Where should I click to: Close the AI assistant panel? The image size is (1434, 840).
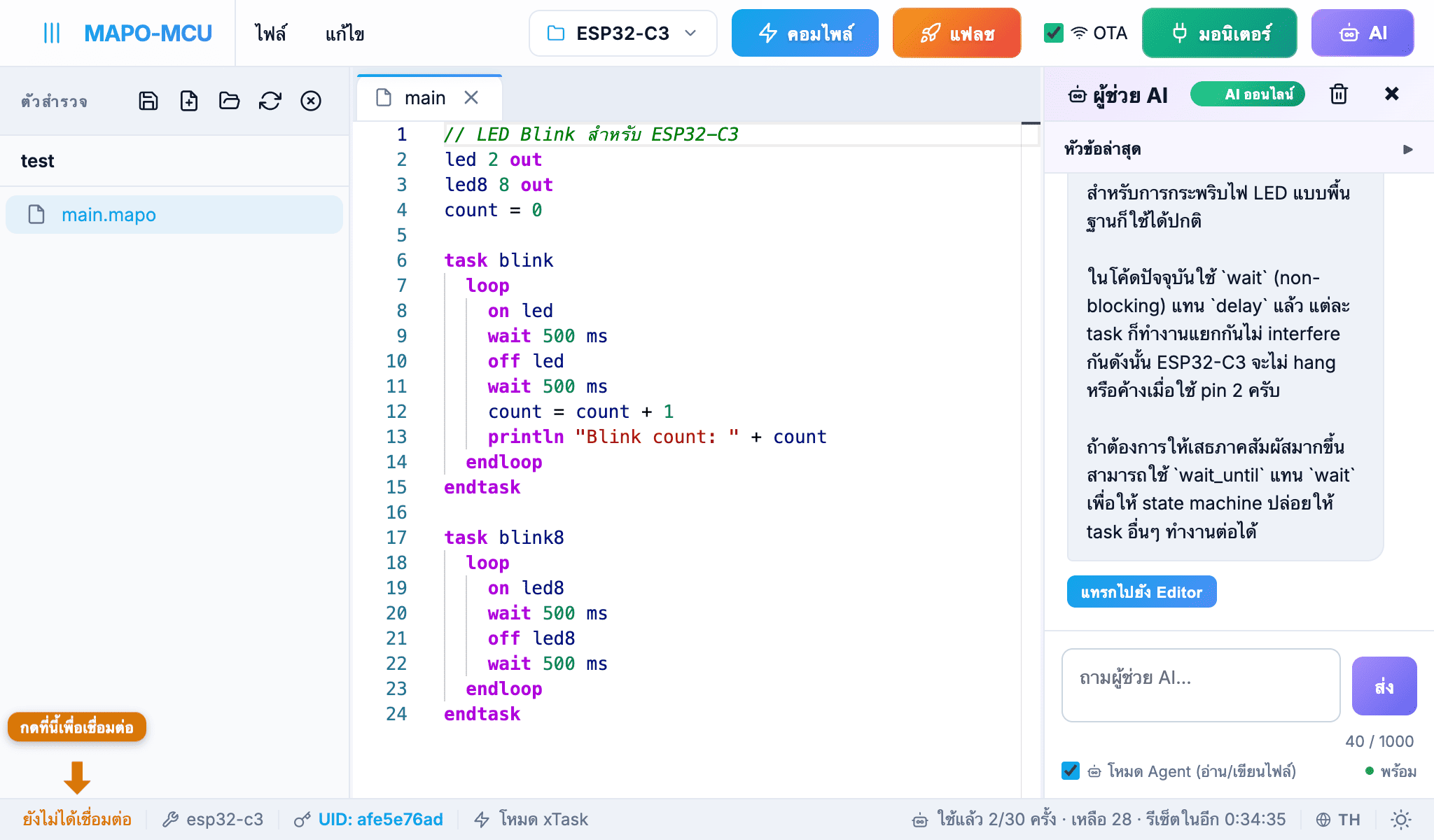[1392, 94]
